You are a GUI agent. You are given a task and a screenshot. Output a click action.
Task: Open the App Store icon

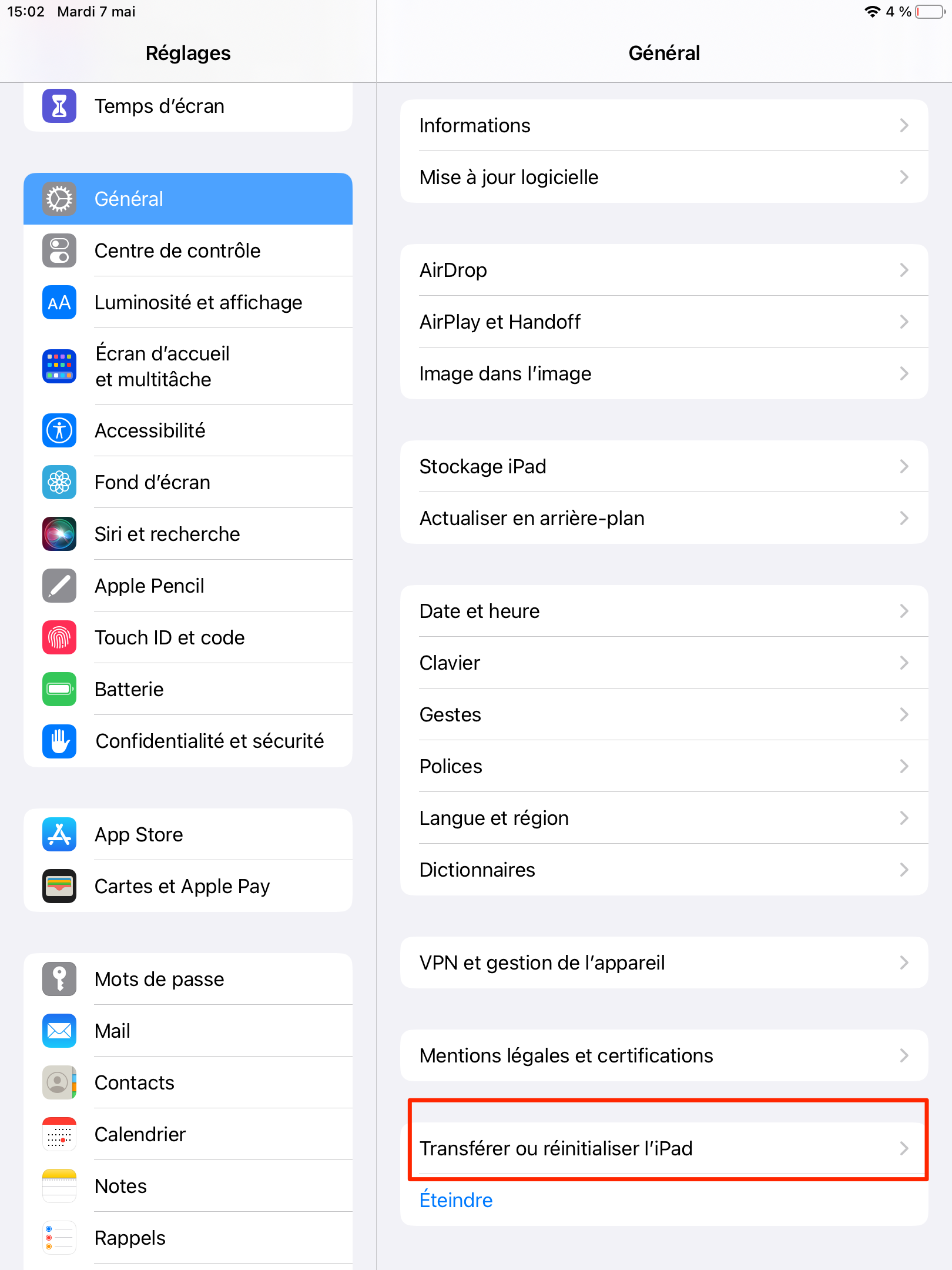59,834
